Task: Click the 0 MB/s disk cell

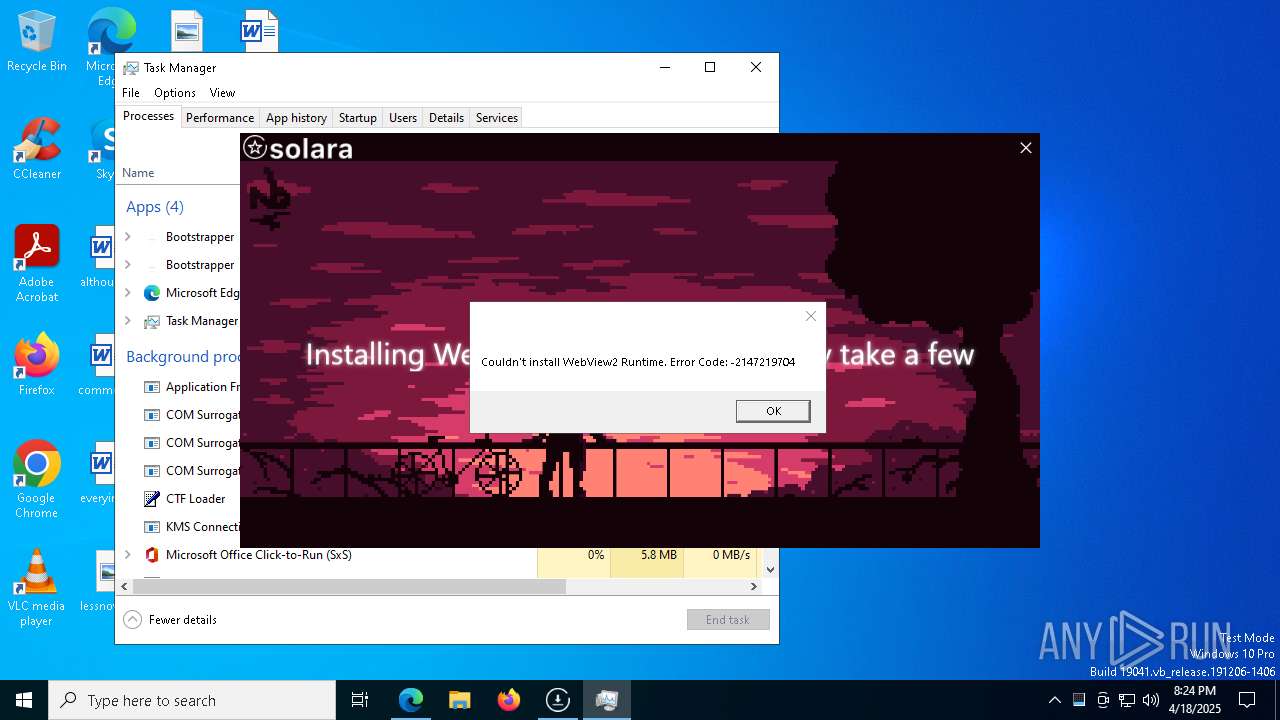Action: 720,555
